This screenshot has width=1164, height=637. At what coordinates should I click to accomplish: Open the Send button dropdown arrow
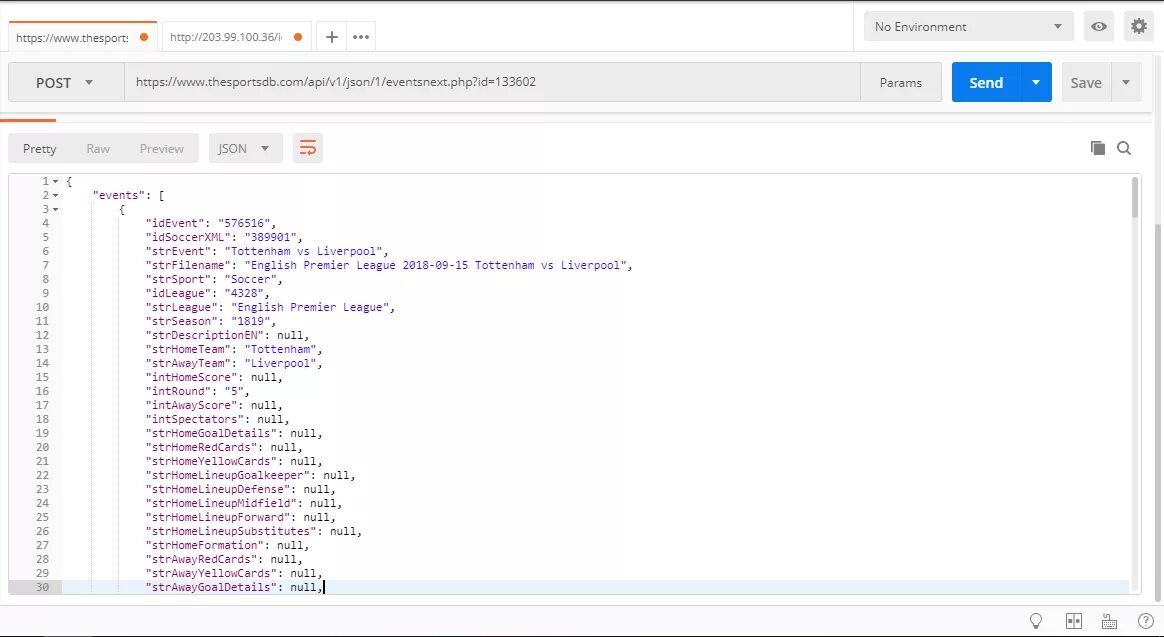click(x=1036, y=82)
